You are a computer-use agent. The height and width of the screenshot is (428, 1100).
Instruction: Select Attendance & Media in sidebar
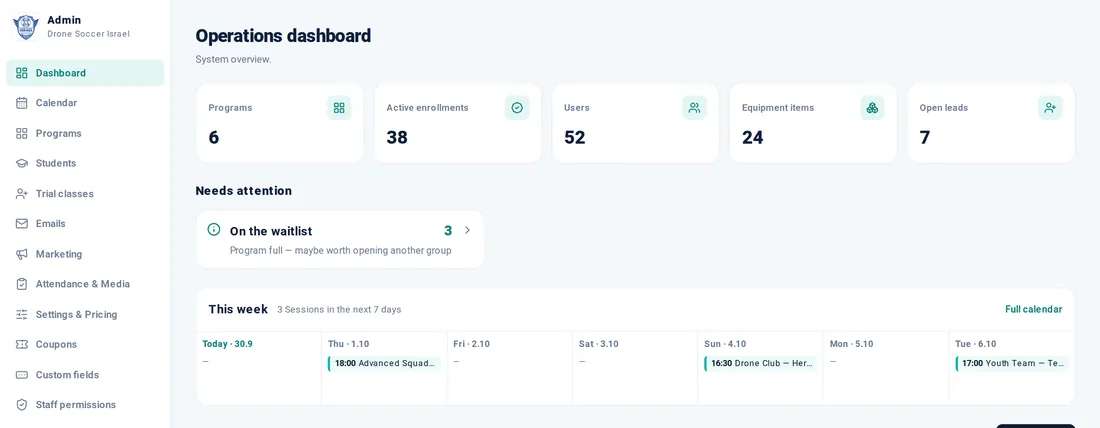click(85, 284)
